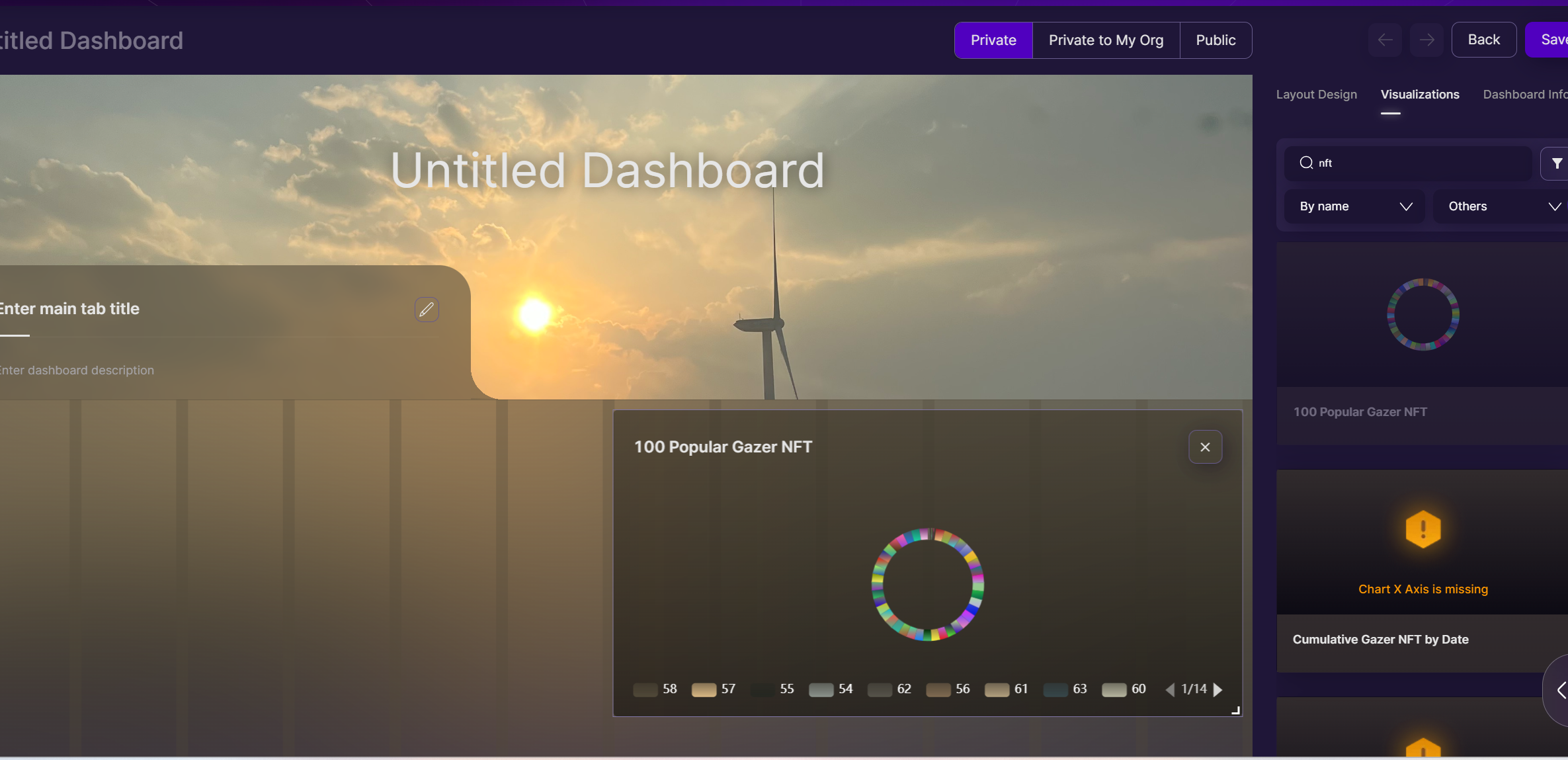The height and width of the screenshot is (760, 1568).
Task: Go to previous legend page arrow
Action: click(x=1170, y=689)
